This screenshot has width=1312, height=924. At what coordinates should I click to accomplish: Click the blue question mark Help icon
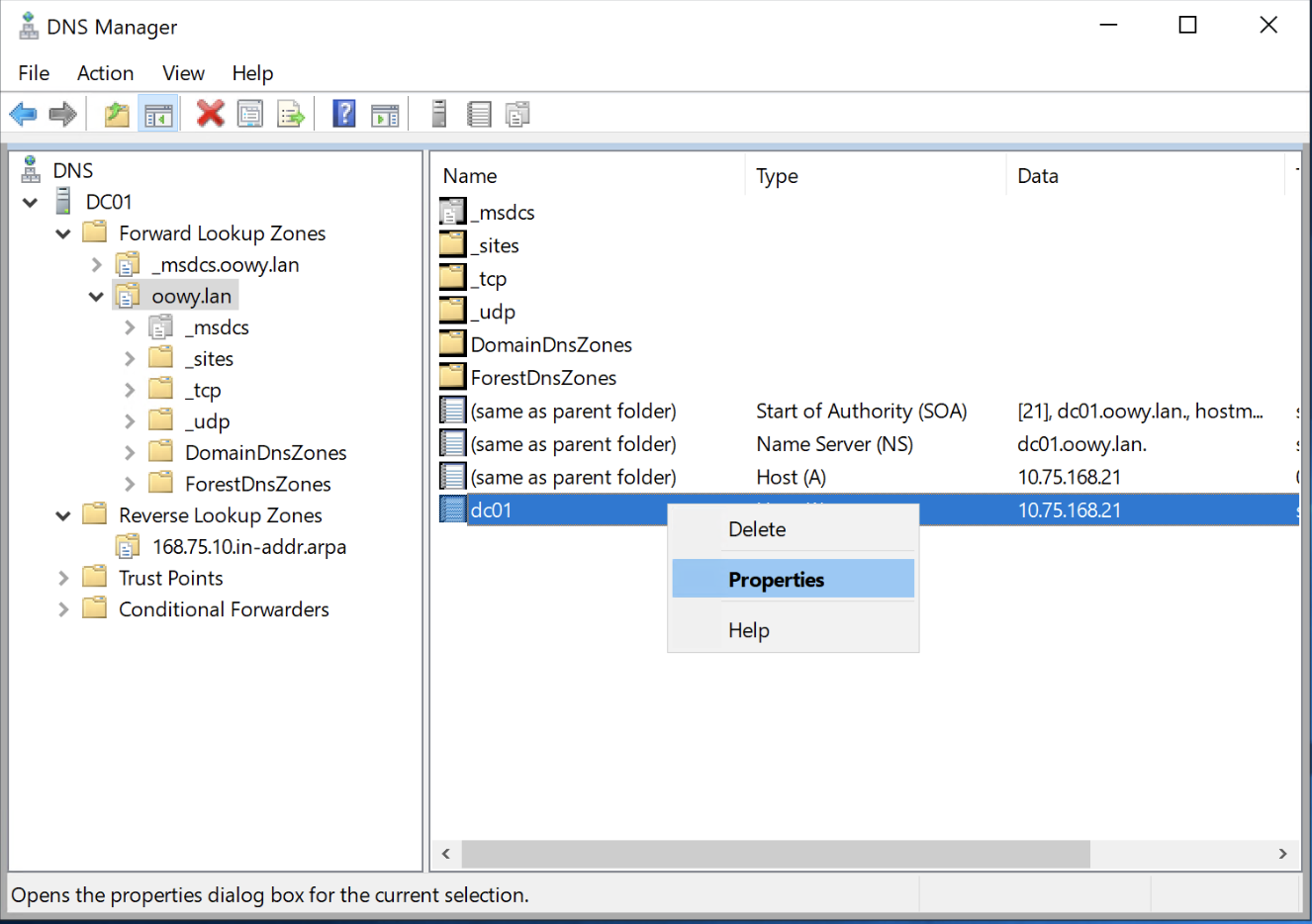(343, 115)
